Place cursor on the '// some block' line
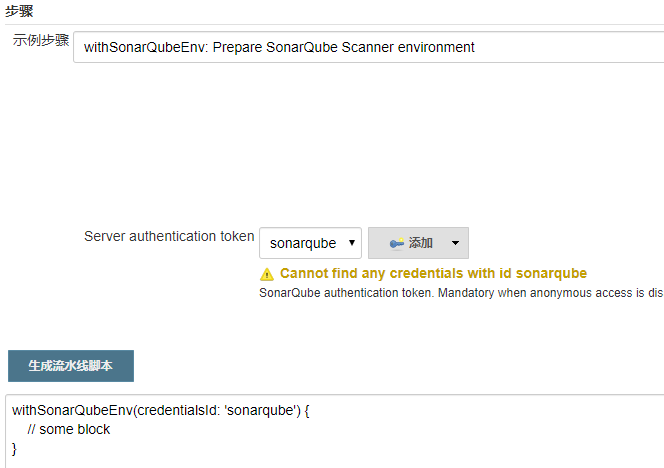This screenshot has height=468, width=664. (68, 429)
